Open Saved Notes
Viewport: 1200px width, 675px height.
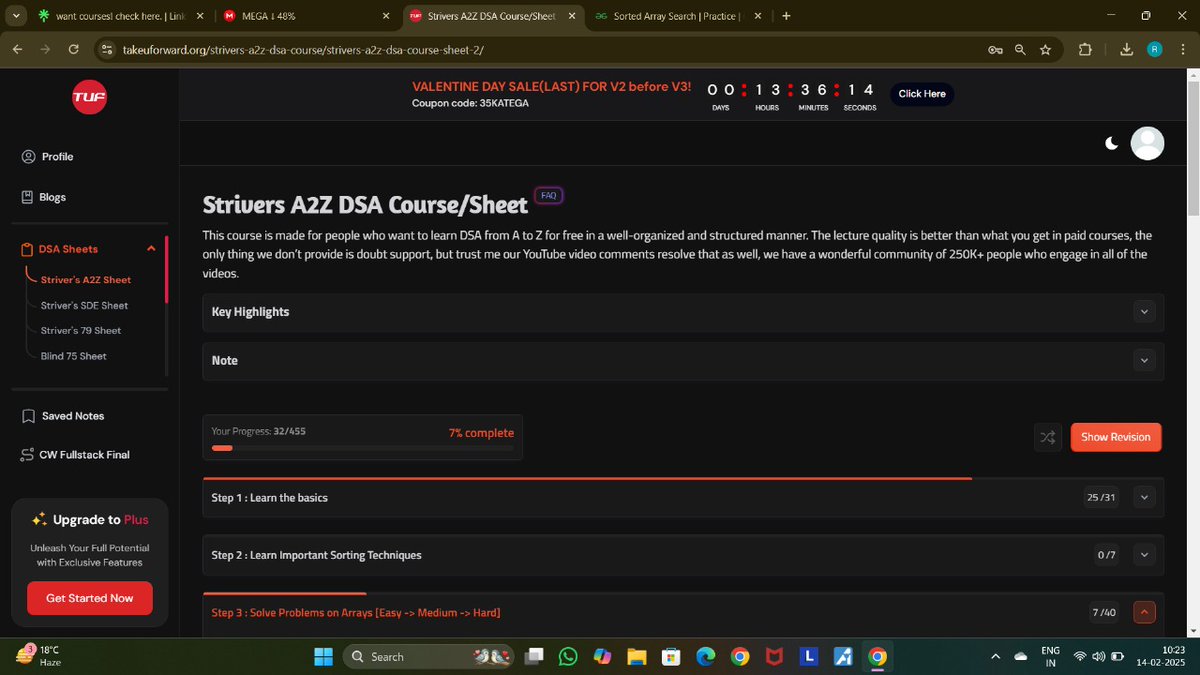[62, 416]
